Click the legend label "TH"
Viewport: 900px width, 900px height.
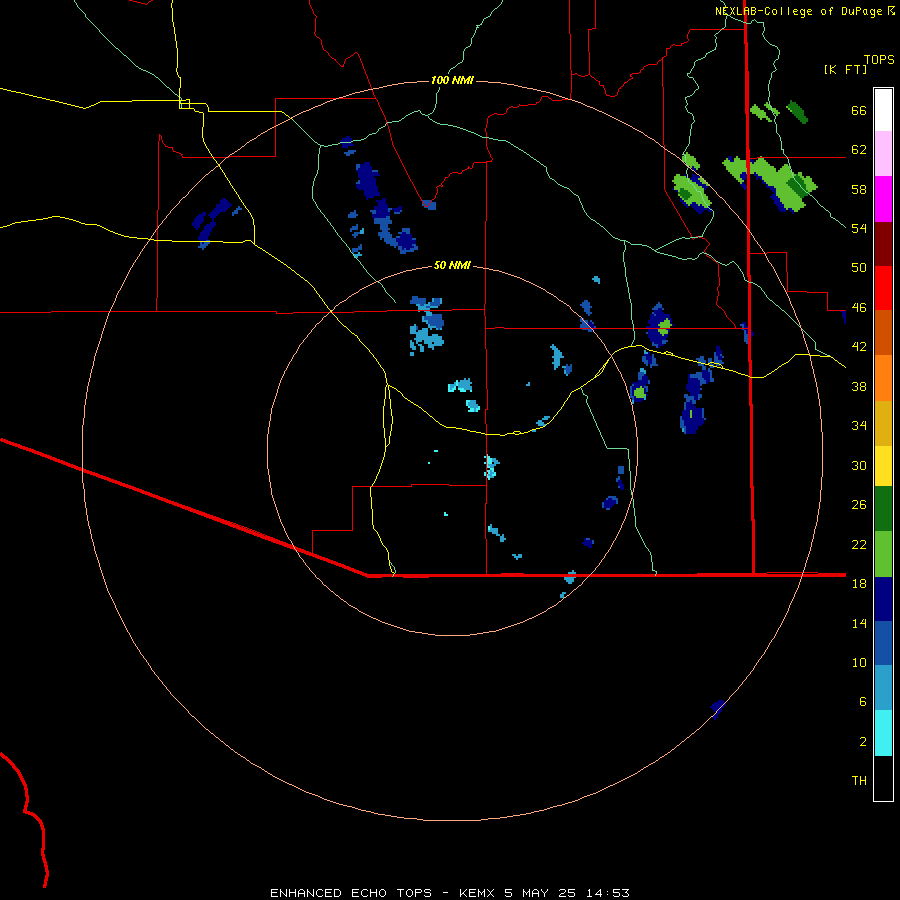click(859, 781)
